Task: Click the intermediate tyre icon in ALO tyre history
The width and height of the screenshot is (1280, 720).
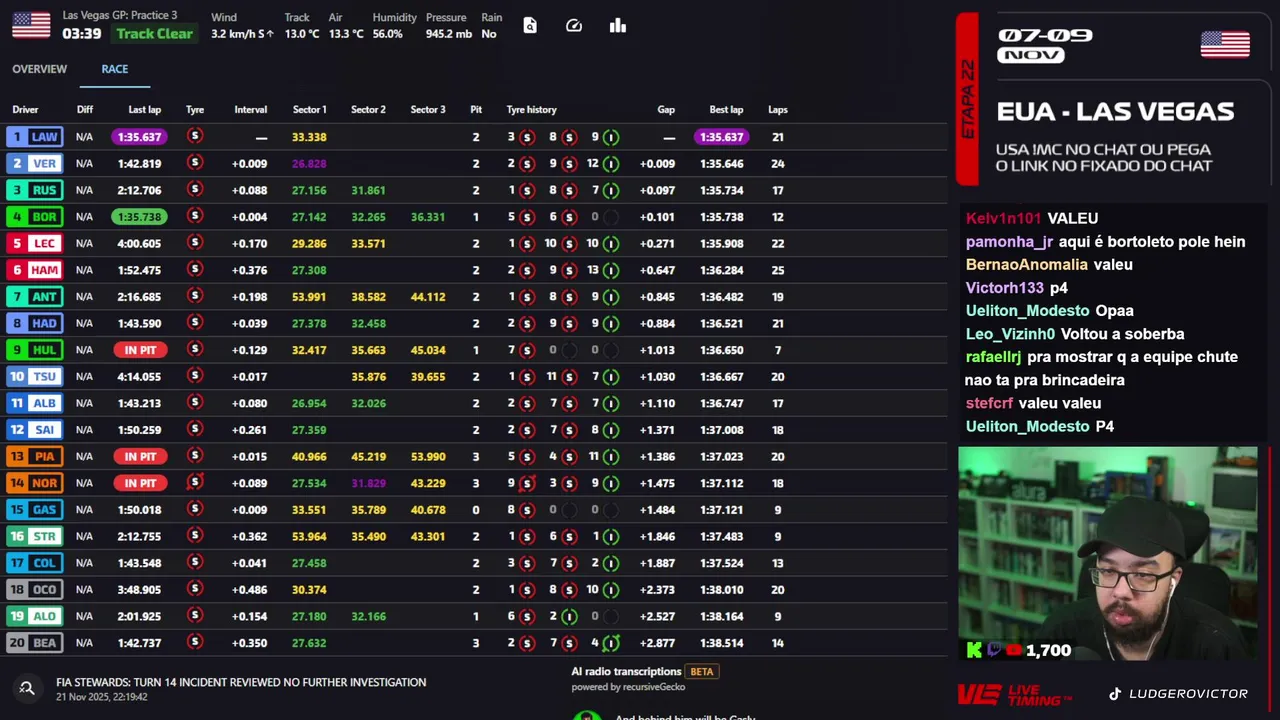Action: (x=569, y=616)
